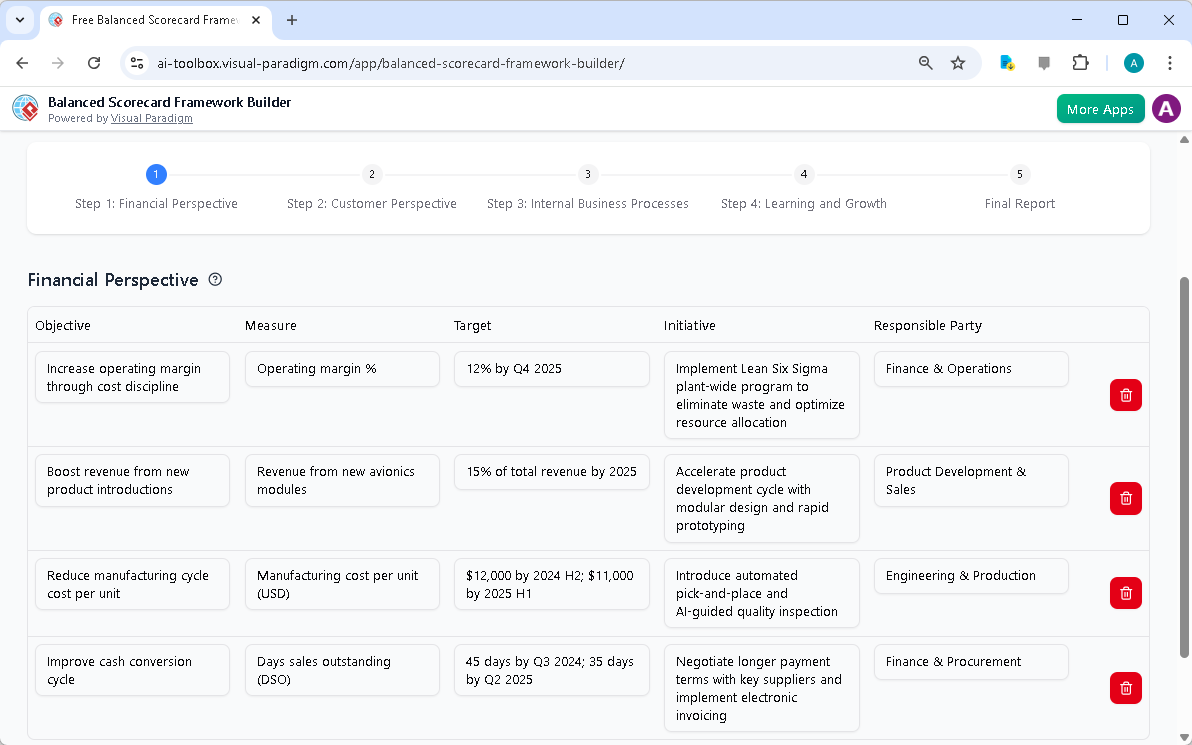Open the Visual Paradigm link

point(152,118)
